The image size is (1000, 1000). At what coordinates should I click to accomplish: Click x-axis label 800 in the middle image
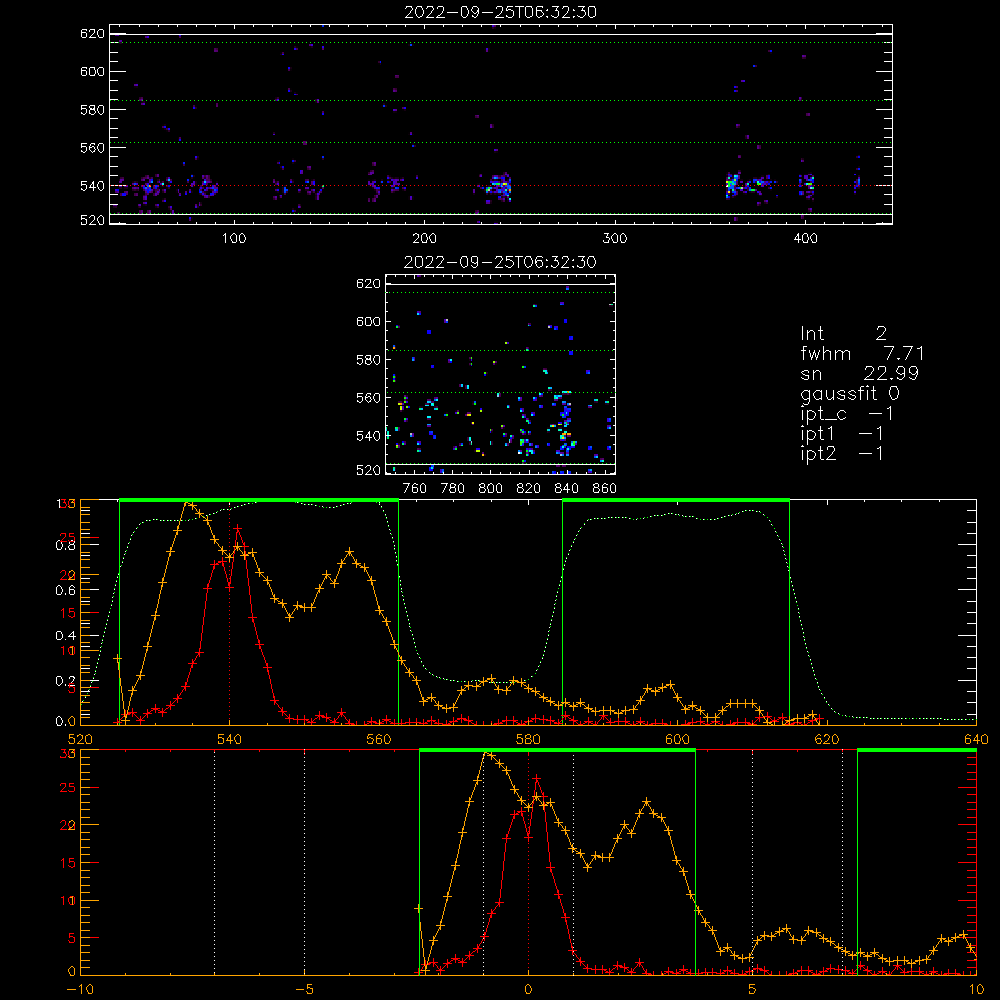point(490,489)
